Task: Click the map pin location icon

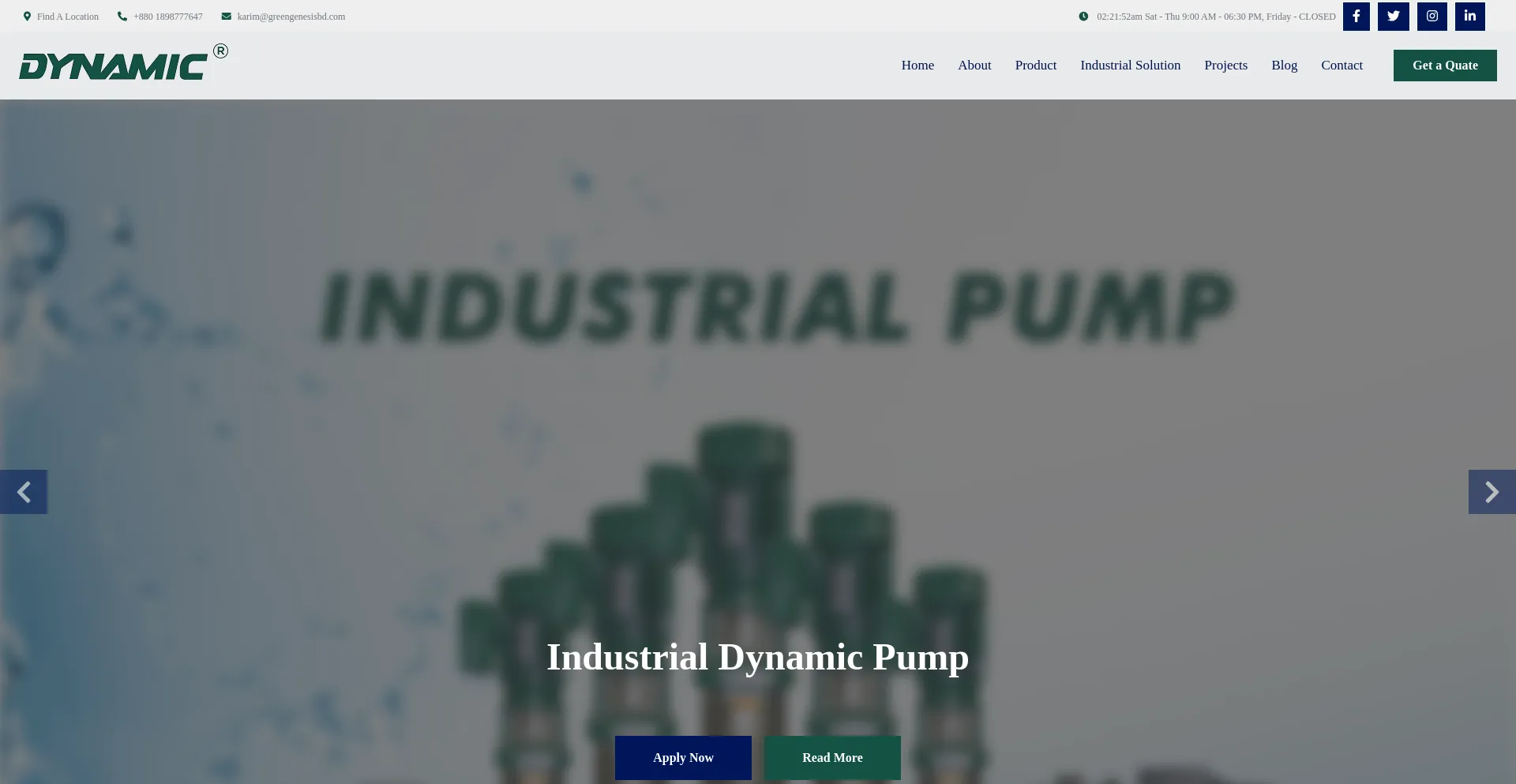Action: point(27,17)
